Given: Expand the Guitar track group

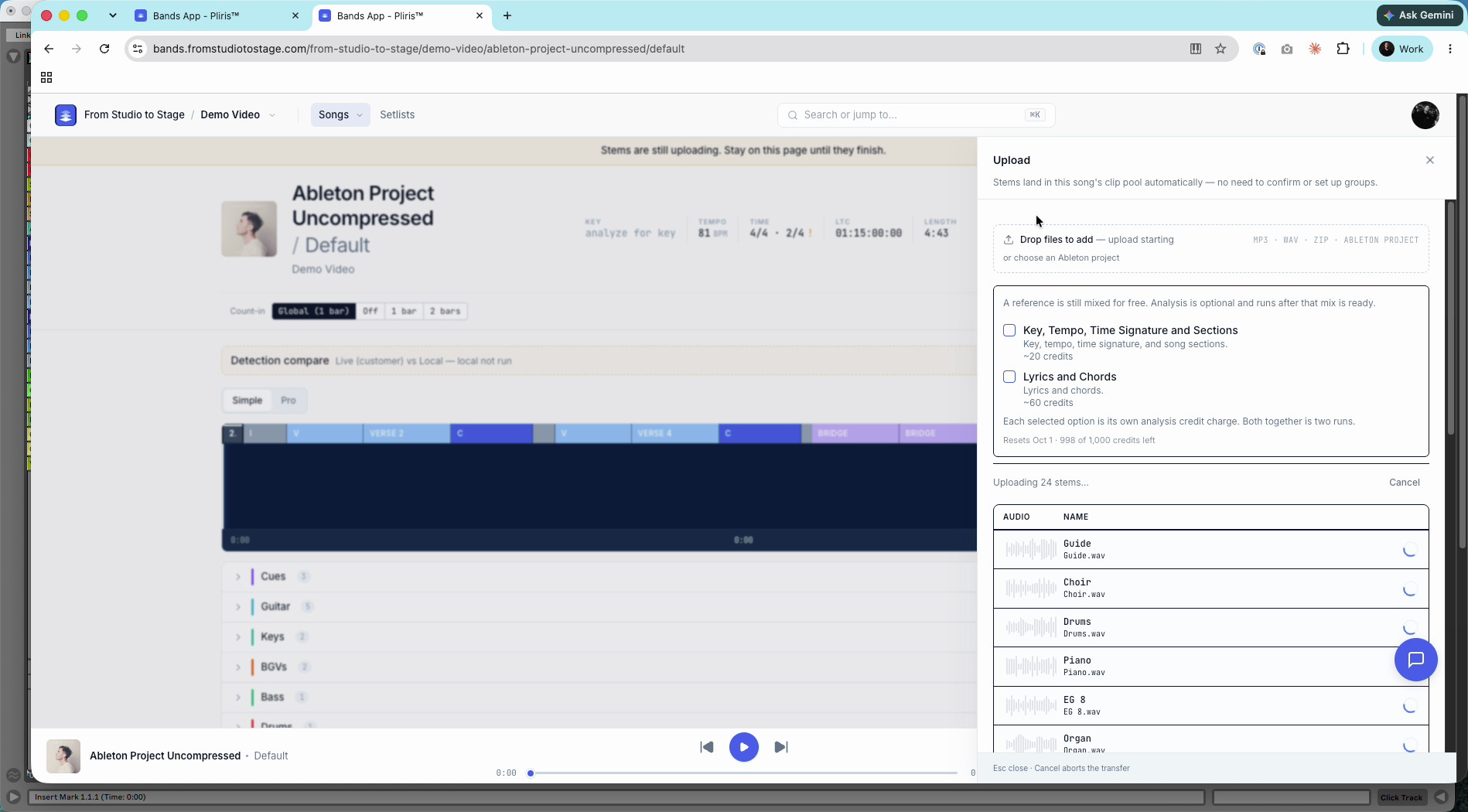Looking at the screenshot, I should 238,607.
